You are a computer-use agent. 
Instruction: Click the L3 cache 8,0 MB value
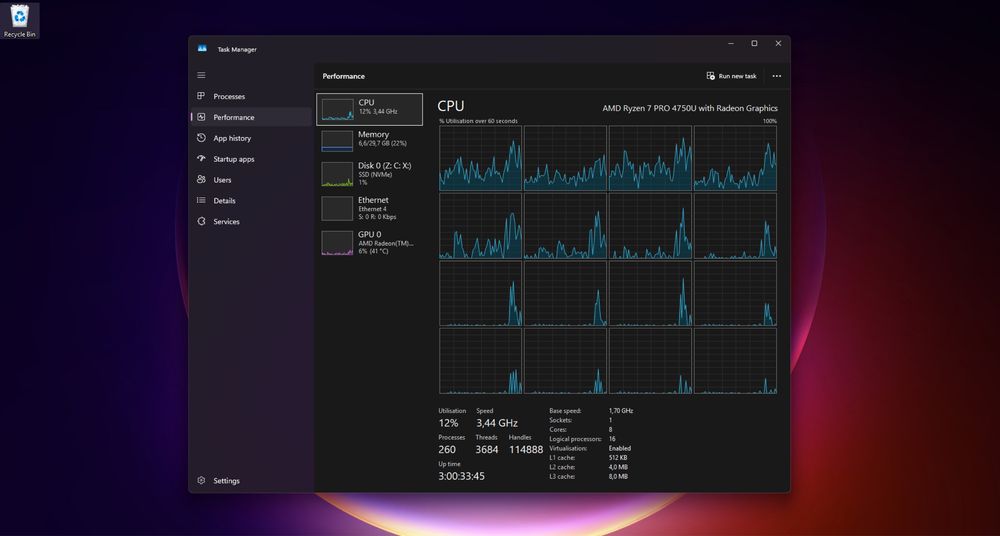(618, 477)
